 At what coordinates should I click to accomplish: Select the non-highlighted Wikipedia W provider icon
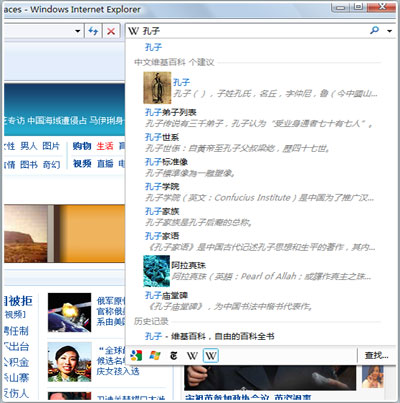coord(192,356)
